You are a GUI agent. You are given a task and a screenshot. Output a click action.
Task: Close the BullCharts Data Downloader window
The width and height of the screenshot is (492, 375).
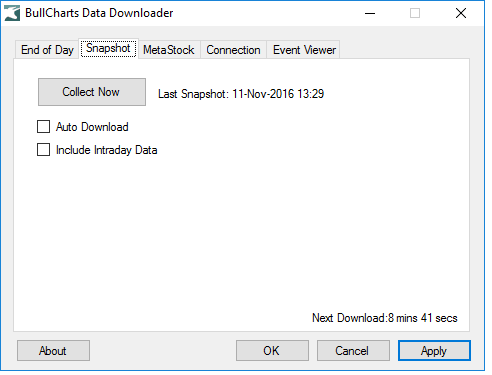(x=461, y=13)
